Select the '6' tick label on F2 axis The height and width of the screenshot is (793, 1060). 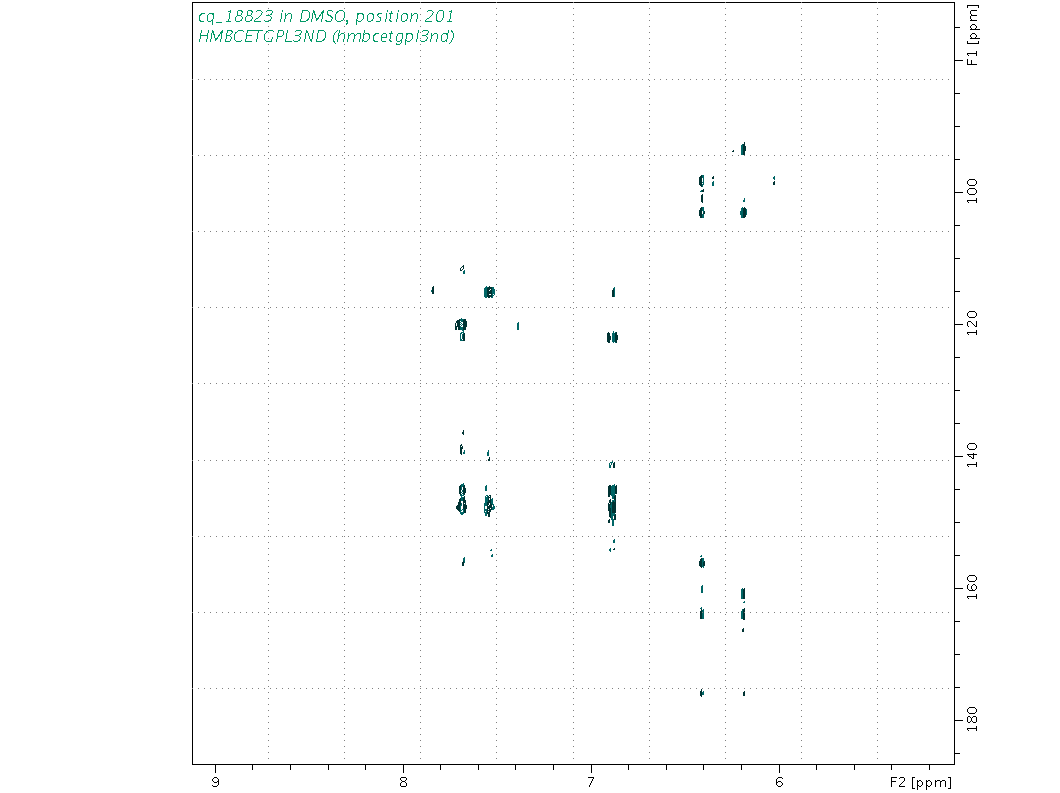pos(779,782)
